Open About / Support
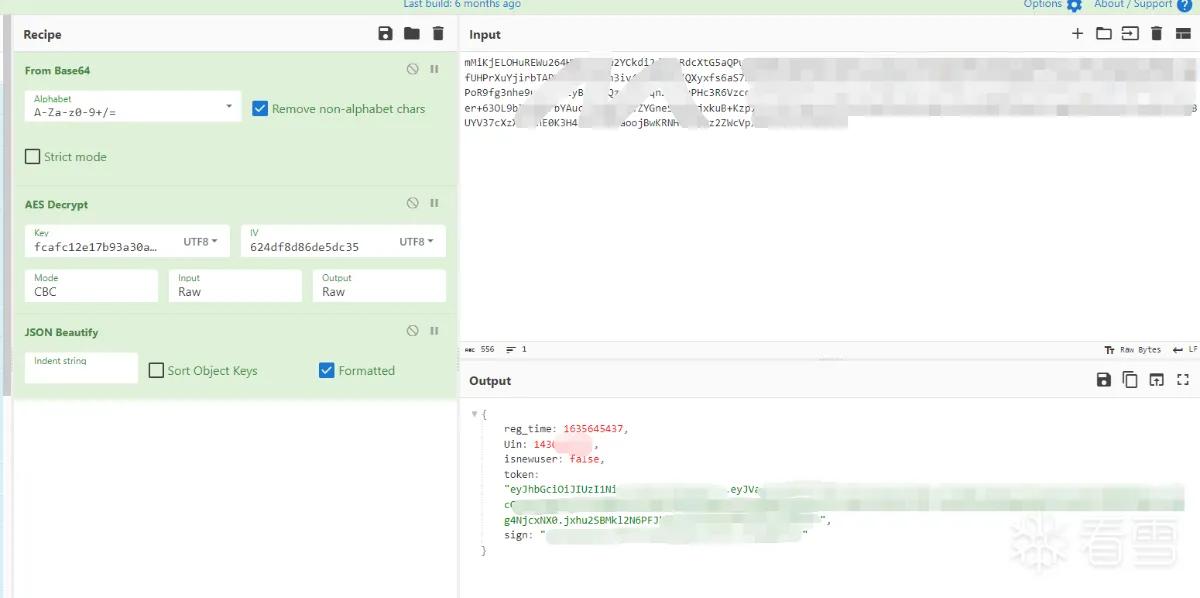 (1143, 5)
